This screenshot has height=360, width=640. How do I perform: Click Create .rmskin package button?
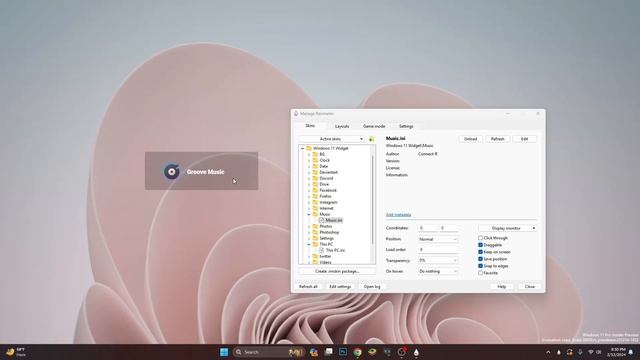(337, 271)
